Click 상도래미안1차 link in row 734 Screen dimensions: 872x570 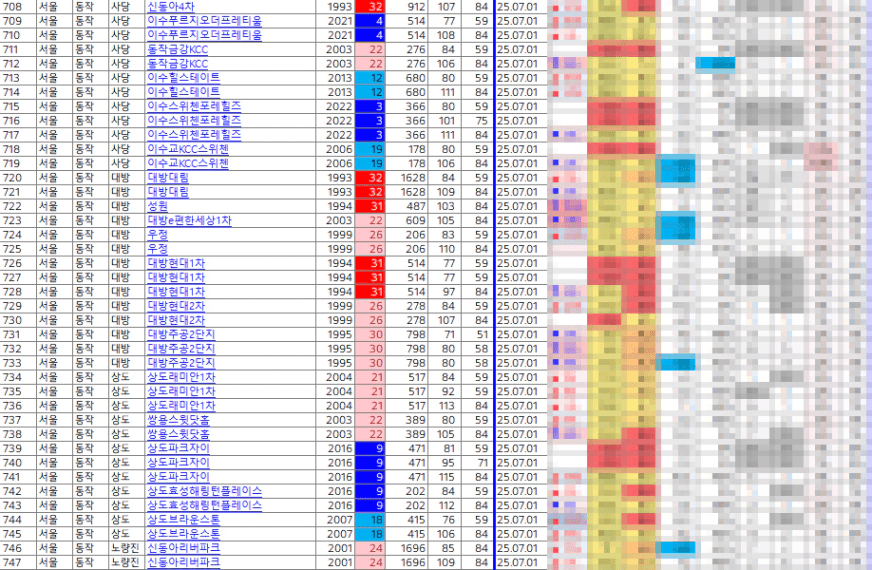point(181,377)
